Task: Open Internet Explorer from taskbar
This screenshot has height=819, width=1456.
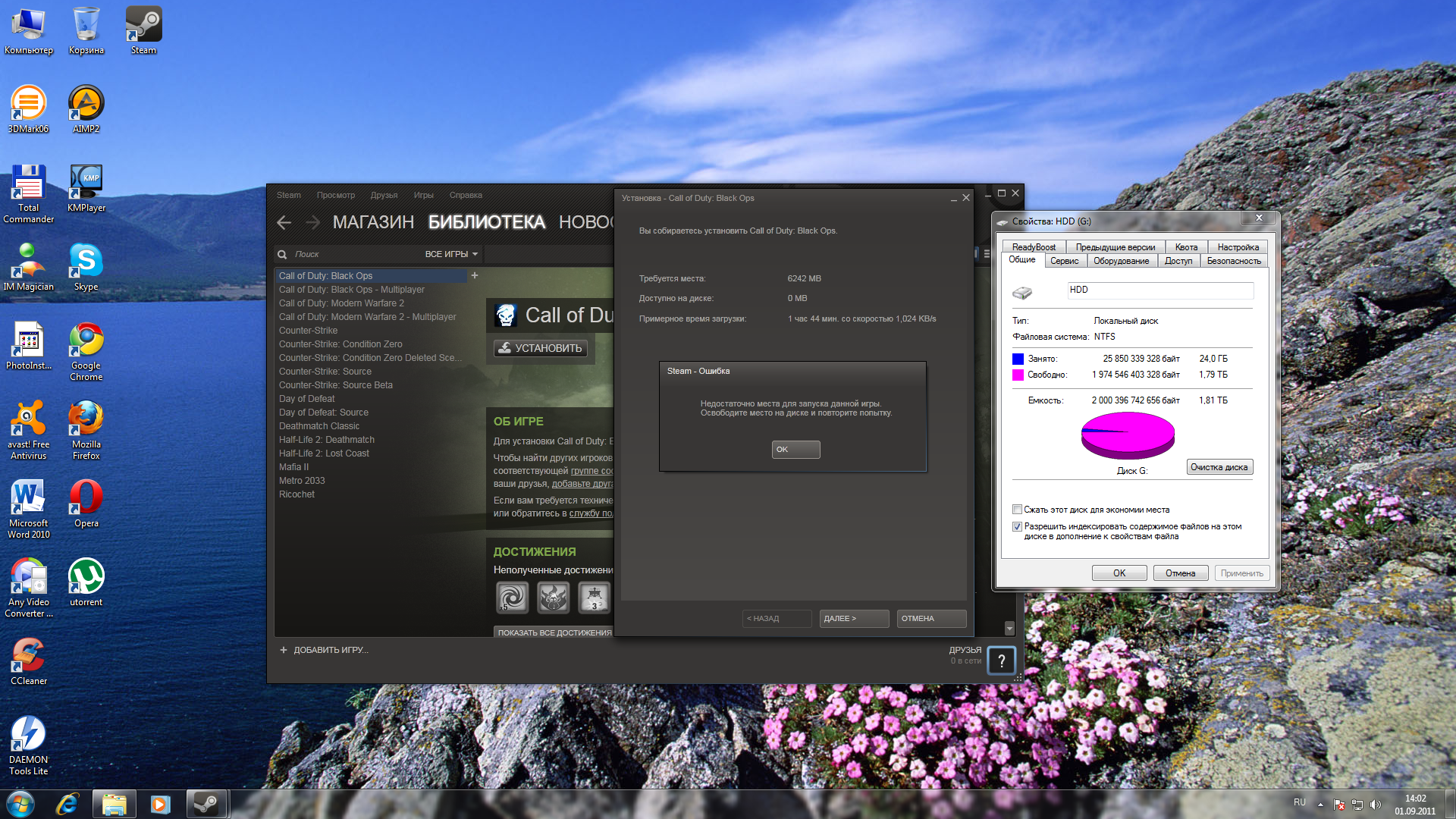Action: pyautogui.click(x=67, y=805)
